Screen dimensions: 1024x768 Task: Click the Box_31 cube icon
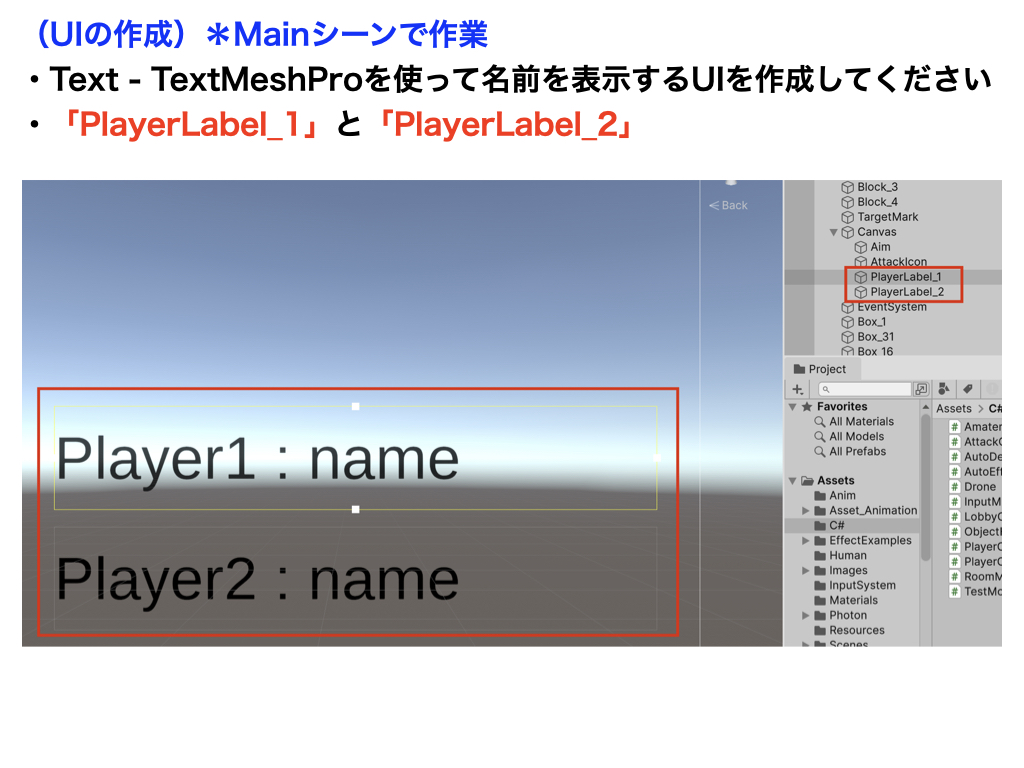click(848, 337)
